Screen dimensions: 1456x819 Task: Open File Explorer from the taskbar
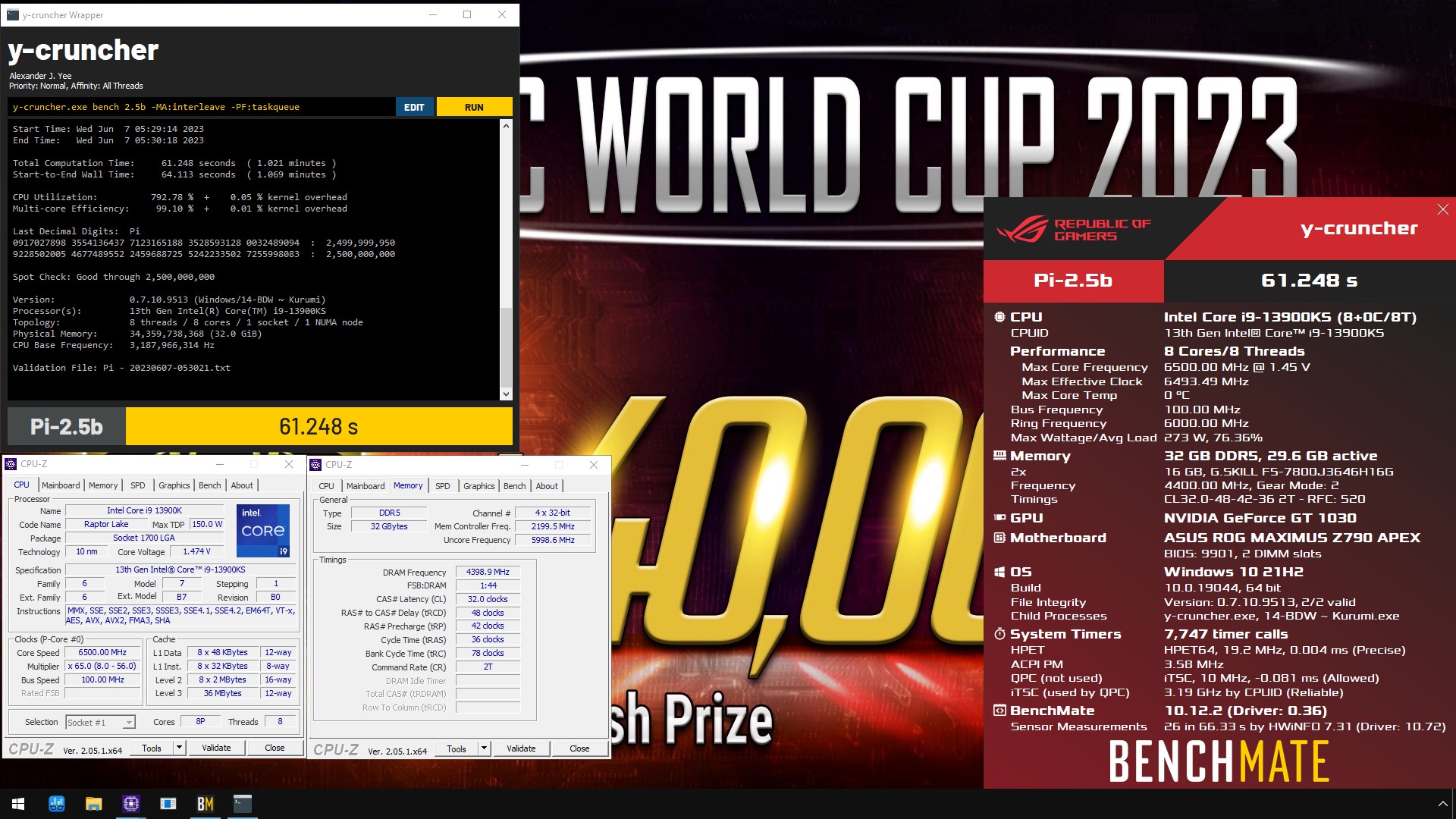click(93, 804)
